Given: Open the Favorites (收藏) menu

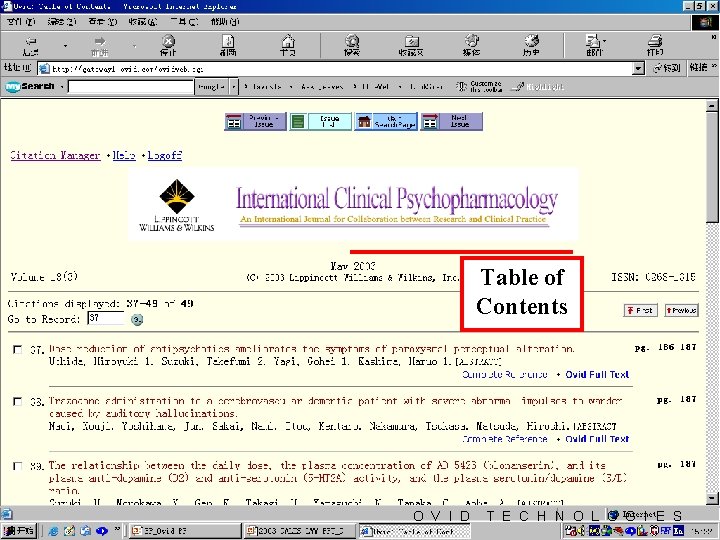Looking at the screenshot, I should tap(143, 22).
